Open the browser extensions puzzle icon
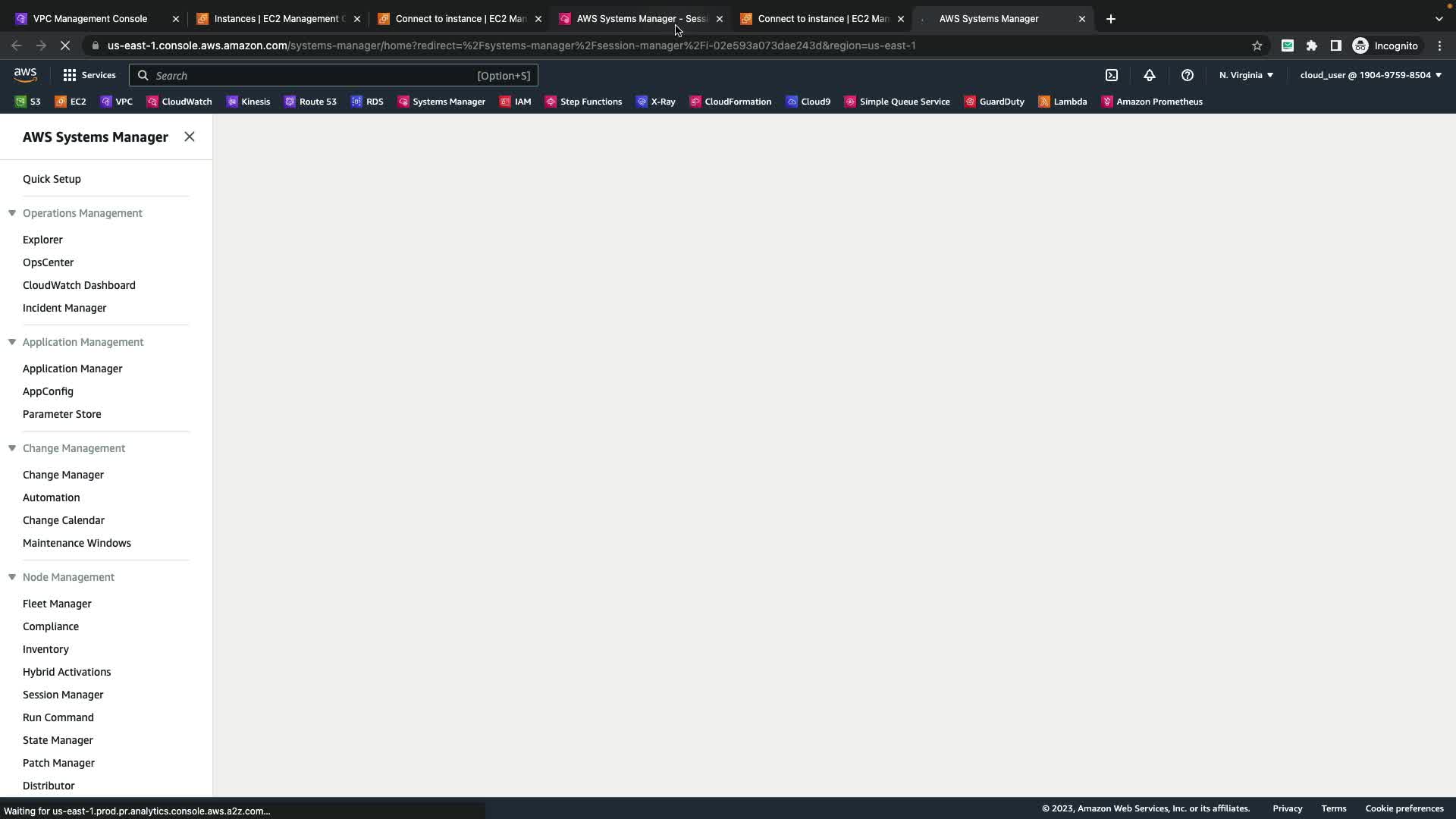 coord(1311,45)
